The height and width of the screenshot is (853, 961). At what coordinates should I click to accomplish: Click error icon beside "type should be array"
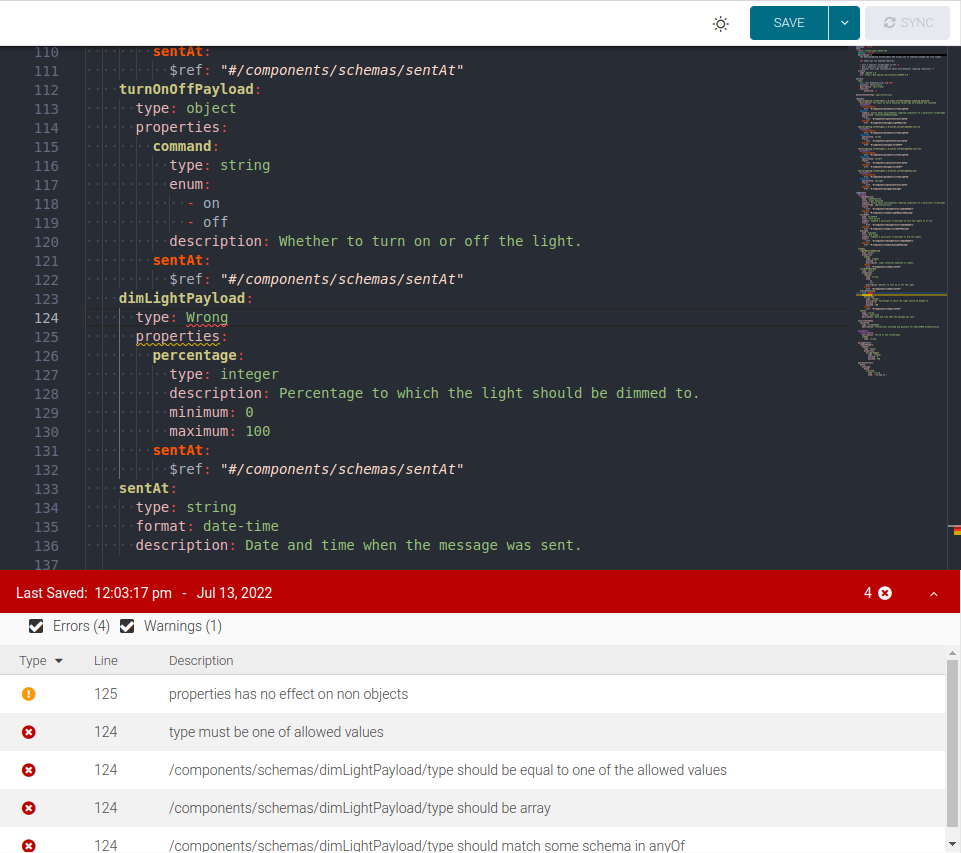click(29, 808)
